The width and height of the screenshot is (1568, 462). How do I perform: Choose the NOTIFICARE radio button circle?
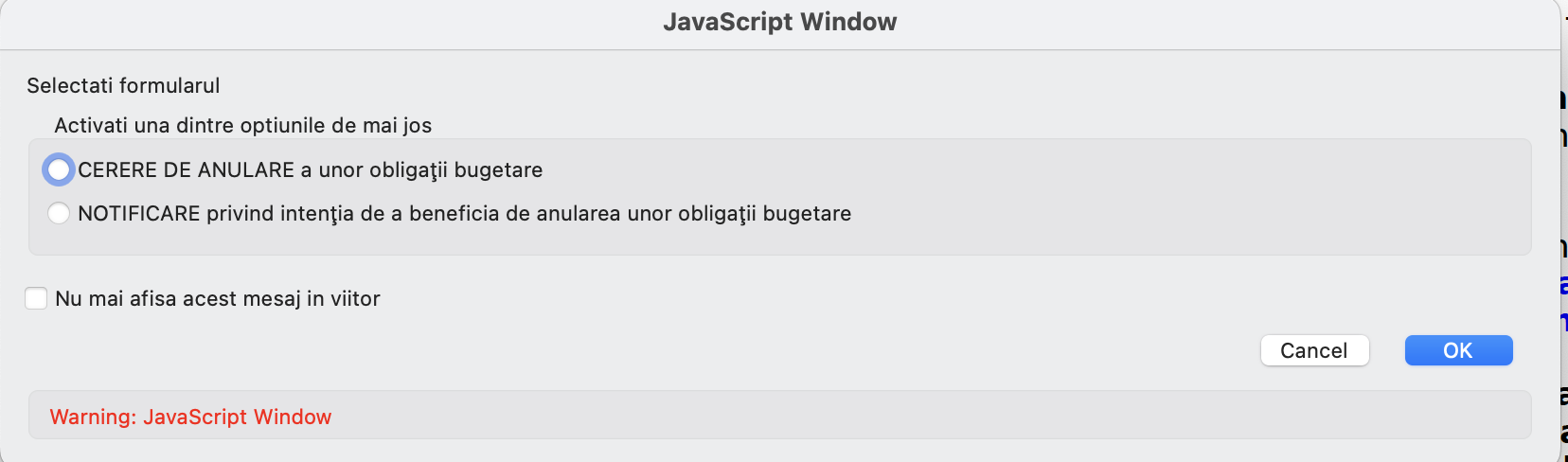pyautogui.click(x=59, y=214)
